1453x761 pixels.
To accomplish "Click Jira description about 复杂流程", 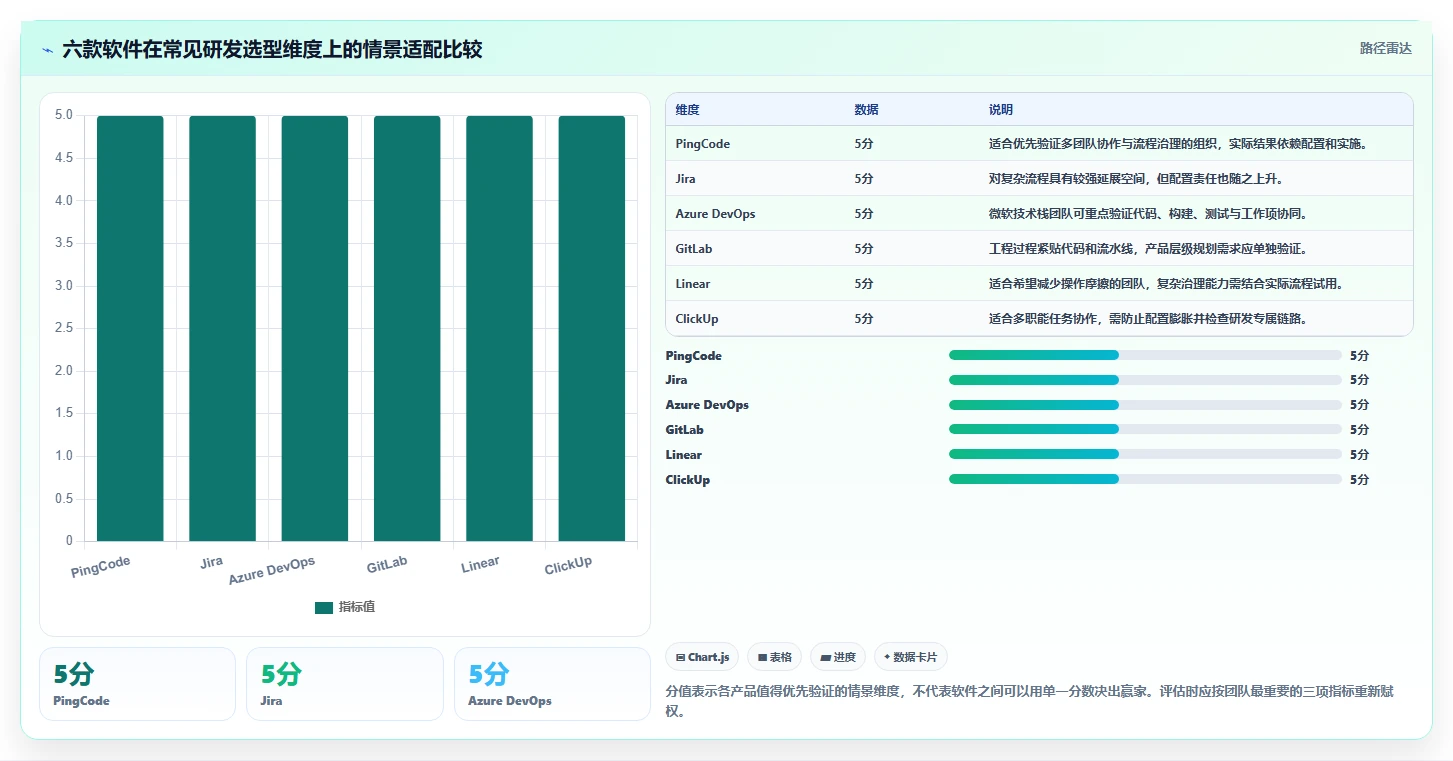I will pos(1136,179).
